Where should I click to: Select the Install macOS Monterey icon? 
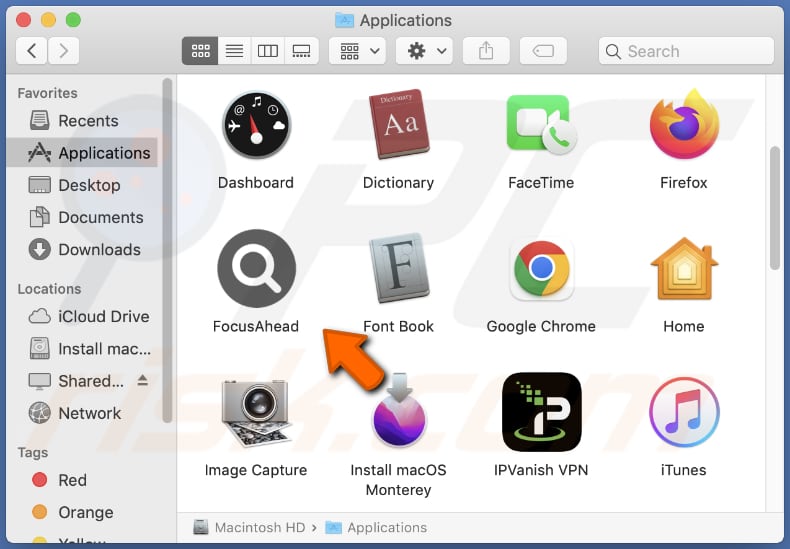[x=399, y=410]
